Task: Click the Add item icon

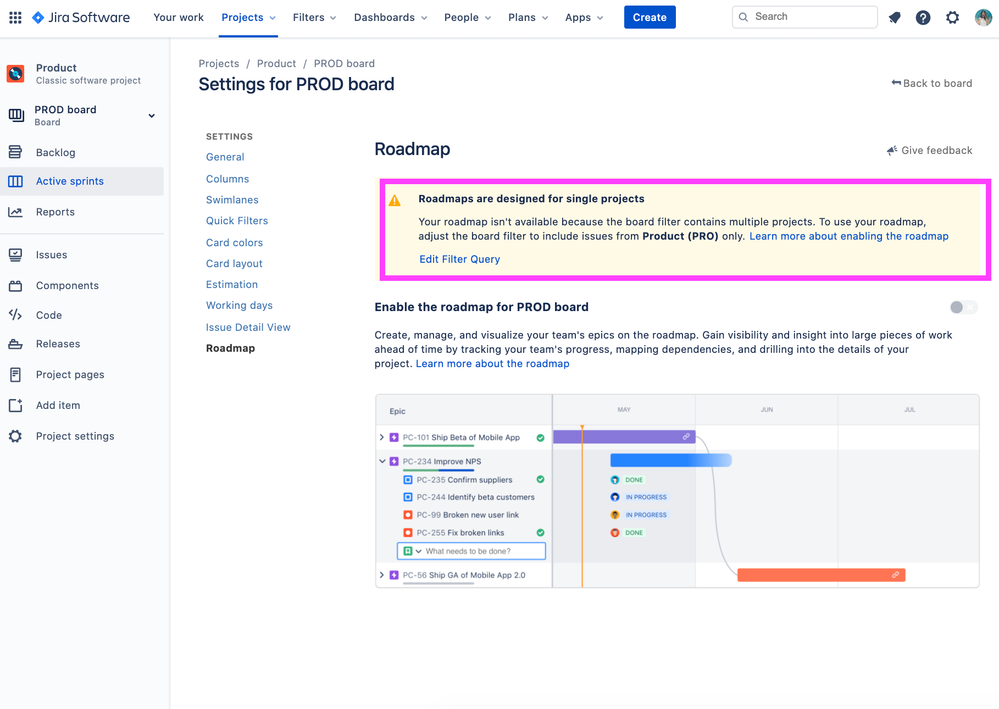Action: (x=15, y=405)
